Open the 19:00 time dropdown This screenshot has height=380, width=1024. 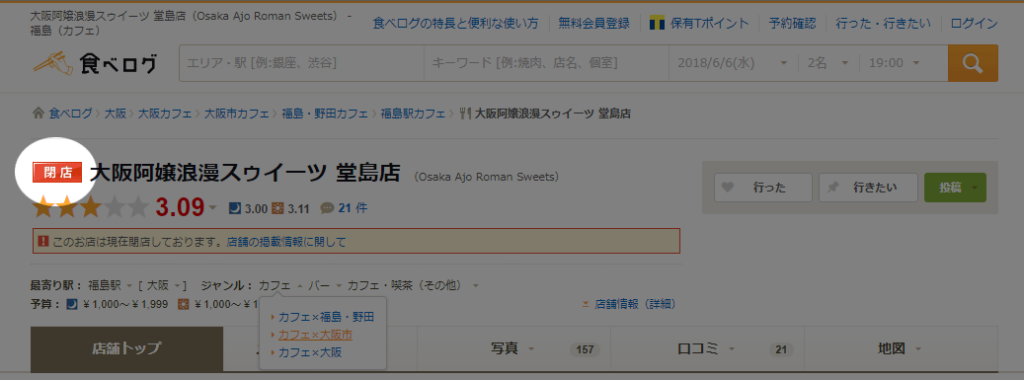point(894,63)
